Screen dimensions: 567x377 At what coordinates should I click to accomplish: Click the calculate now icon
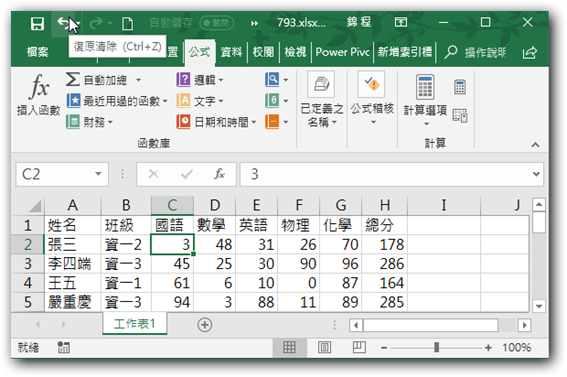[460, 87]
